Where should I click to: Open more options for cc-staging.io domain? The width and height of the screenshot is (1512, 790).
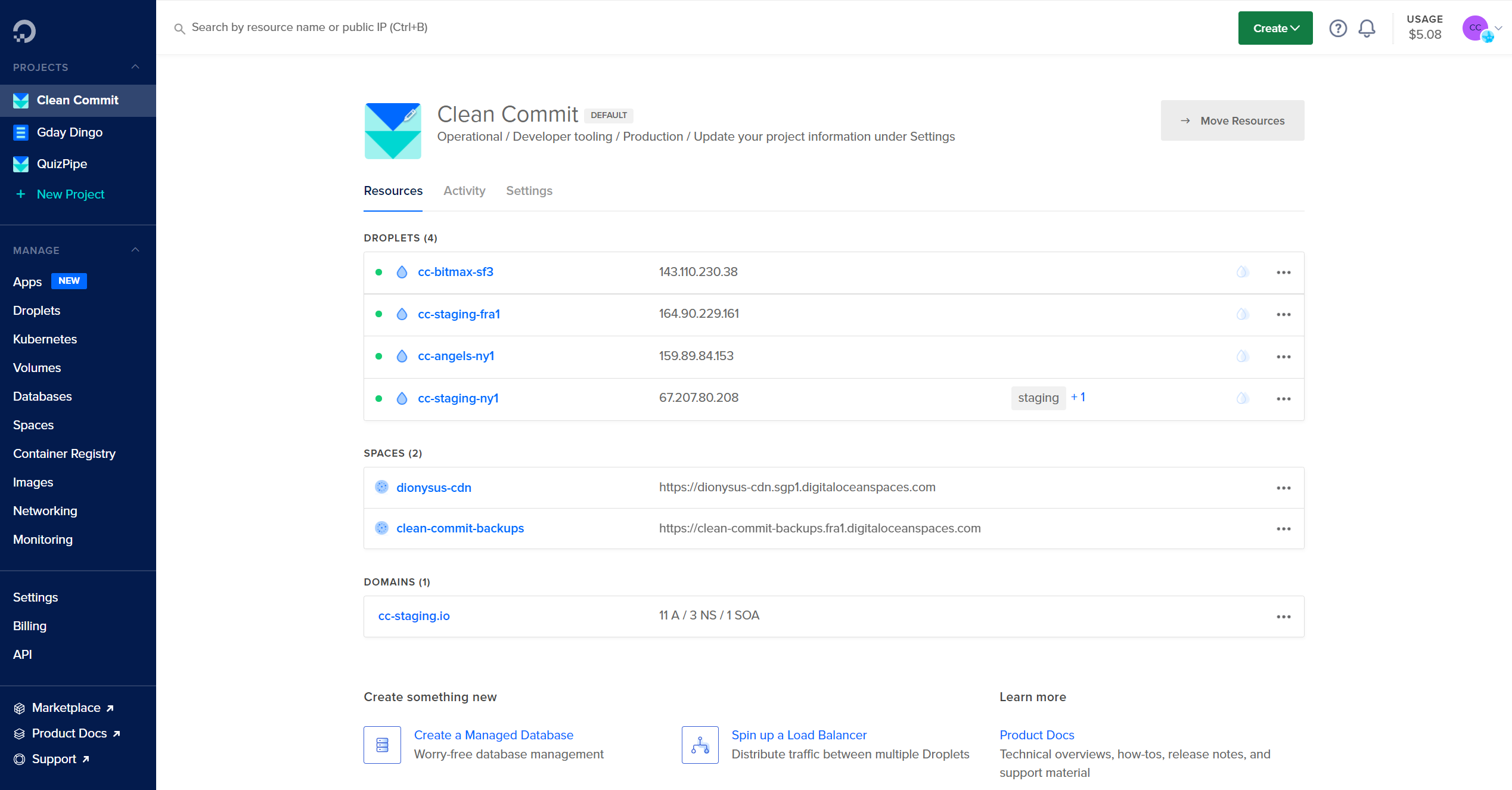[1284, 616]
